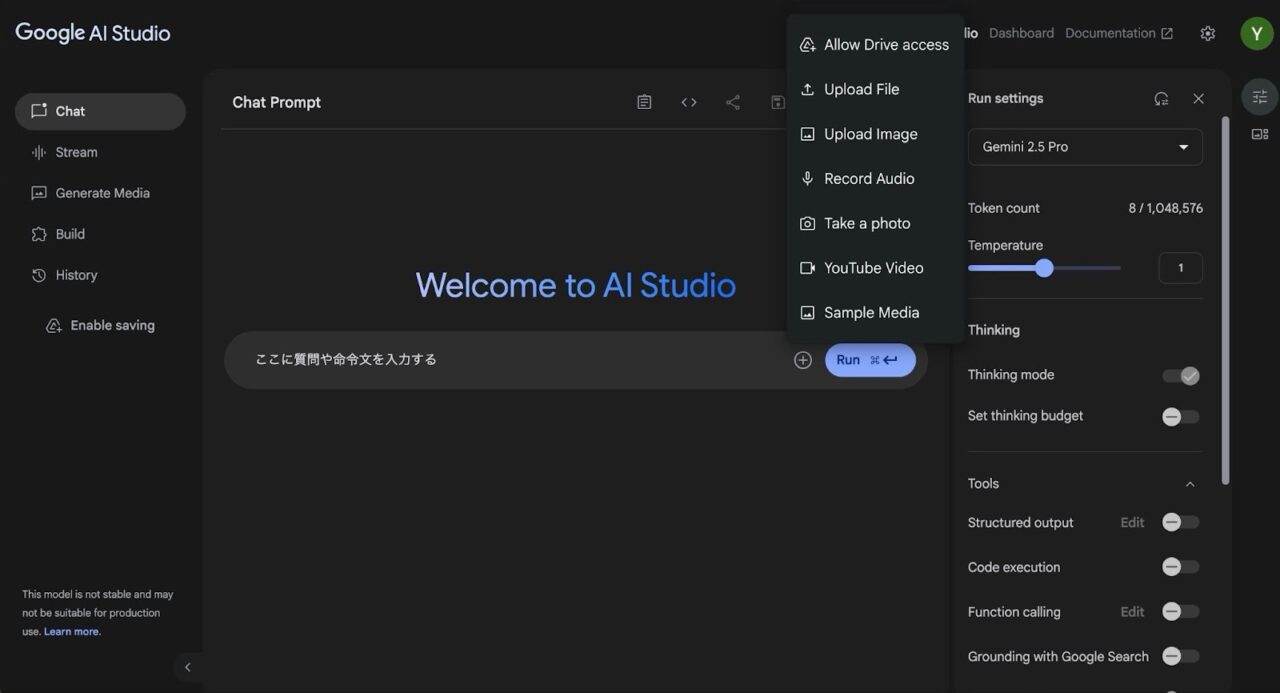Open the system instructions clipboard icon

coord(644,102)
